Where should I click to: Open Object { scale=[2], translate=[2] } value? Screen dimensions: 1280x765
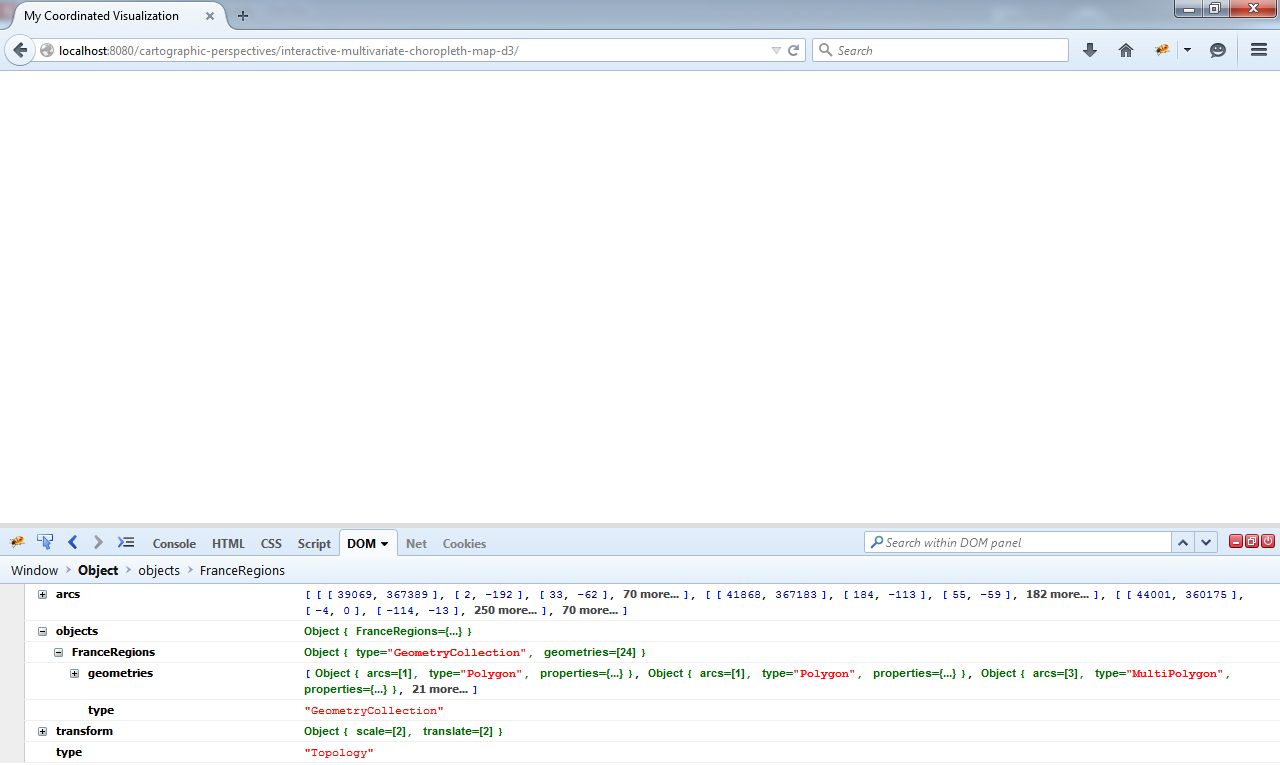click(x=403, y=731)
